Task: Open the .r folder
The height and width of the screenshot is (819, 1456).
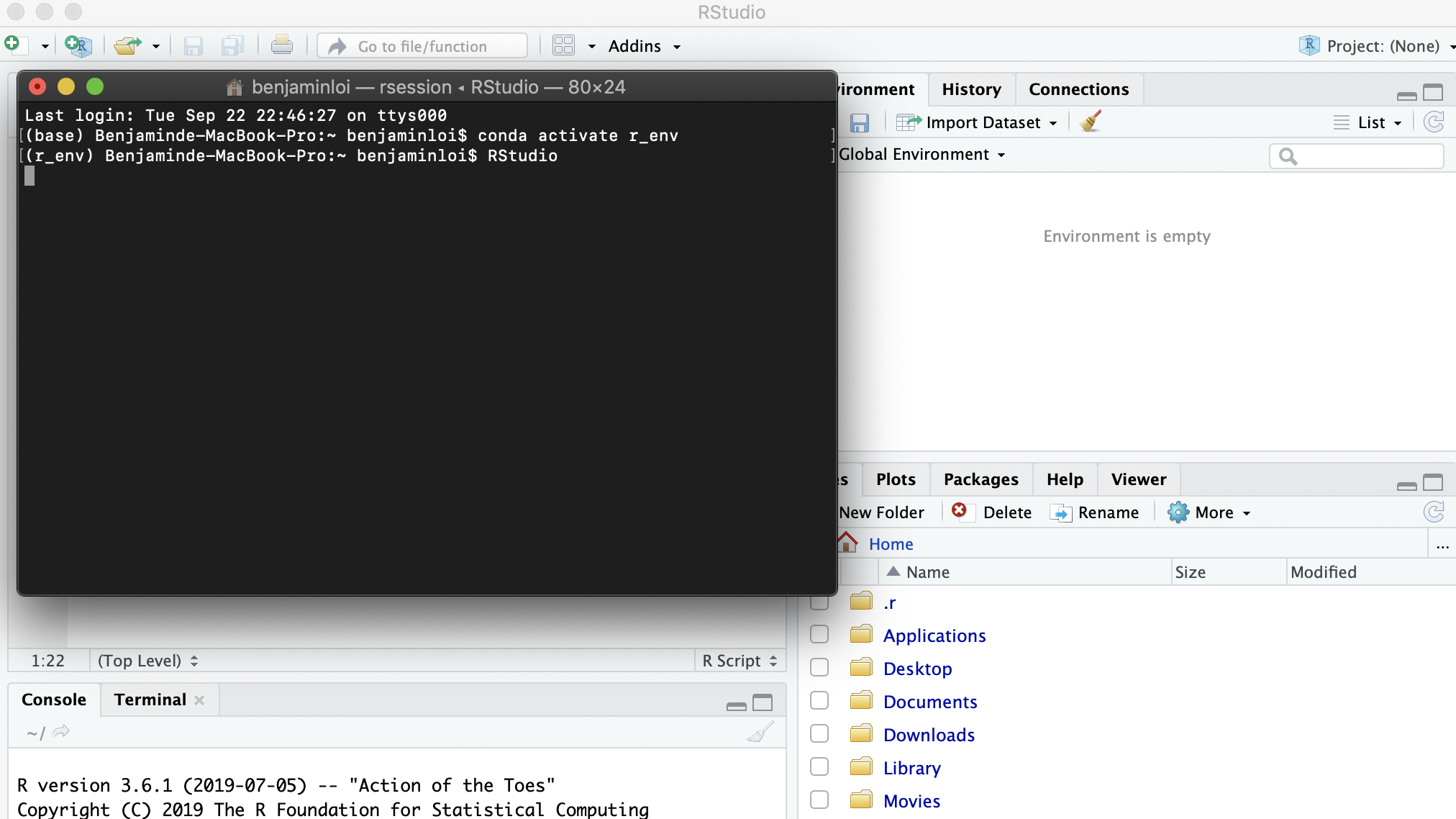Action: 890,603
